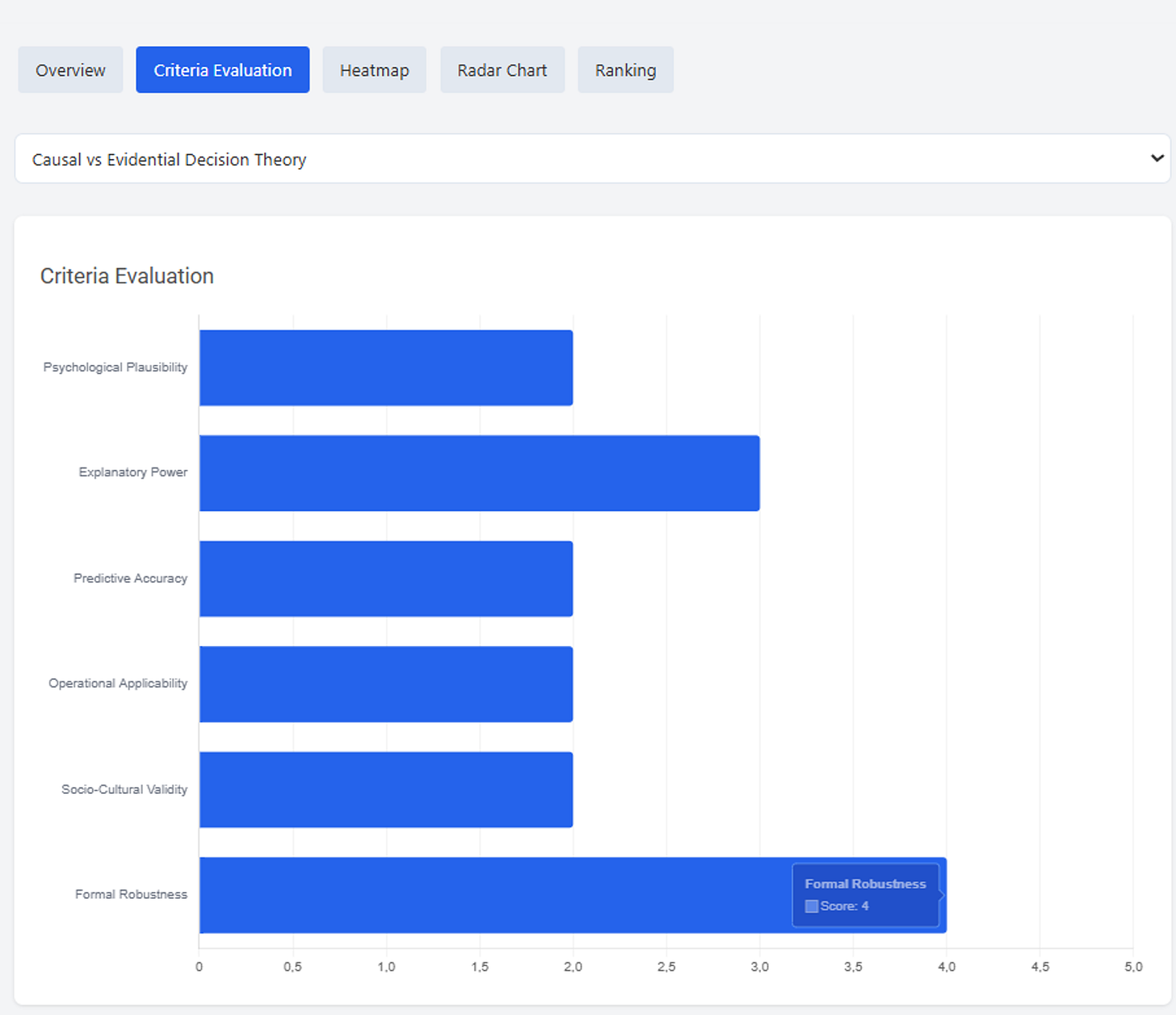Click the 5,0 x-axis tick label

coord(1133,967)
